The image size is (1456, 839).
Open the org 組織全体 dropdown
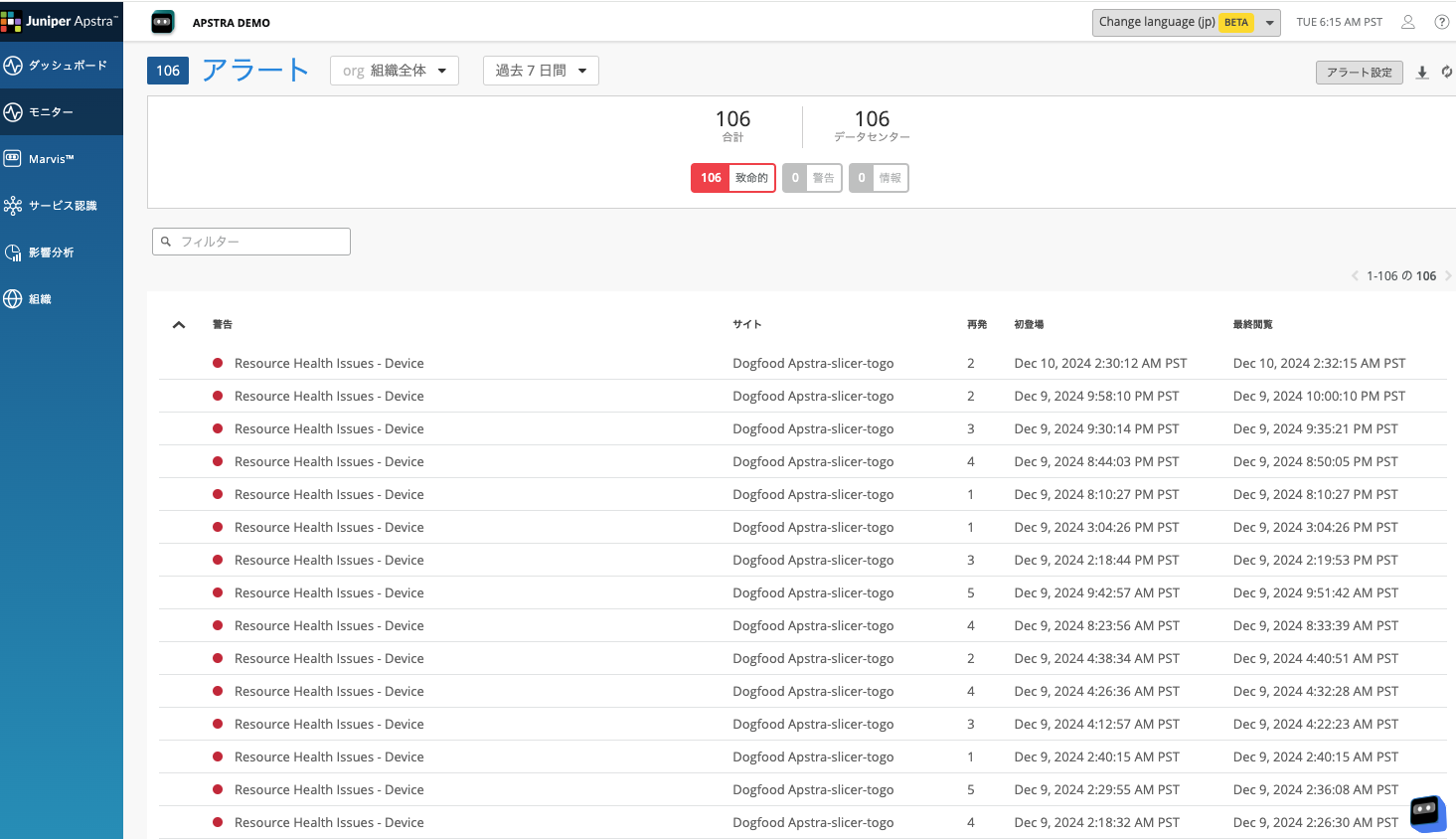tap(395, 71)
